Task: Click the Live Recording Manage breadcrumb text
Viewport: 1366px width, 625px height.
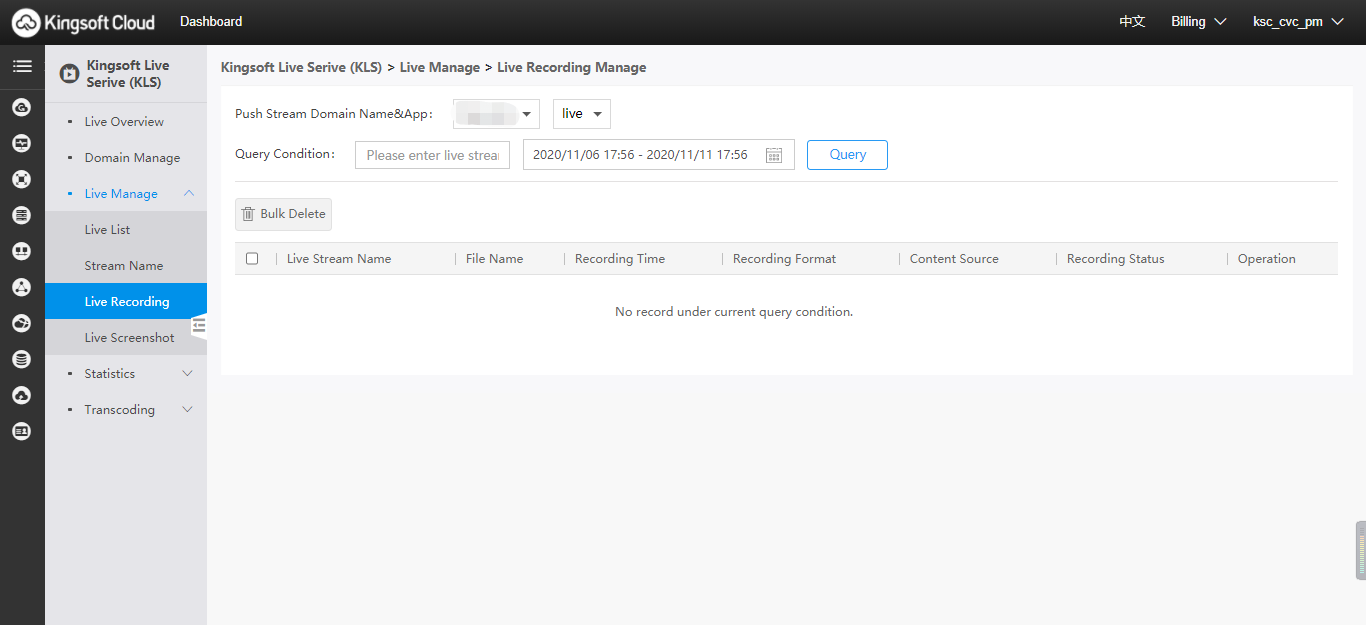Action: [572, 68]
